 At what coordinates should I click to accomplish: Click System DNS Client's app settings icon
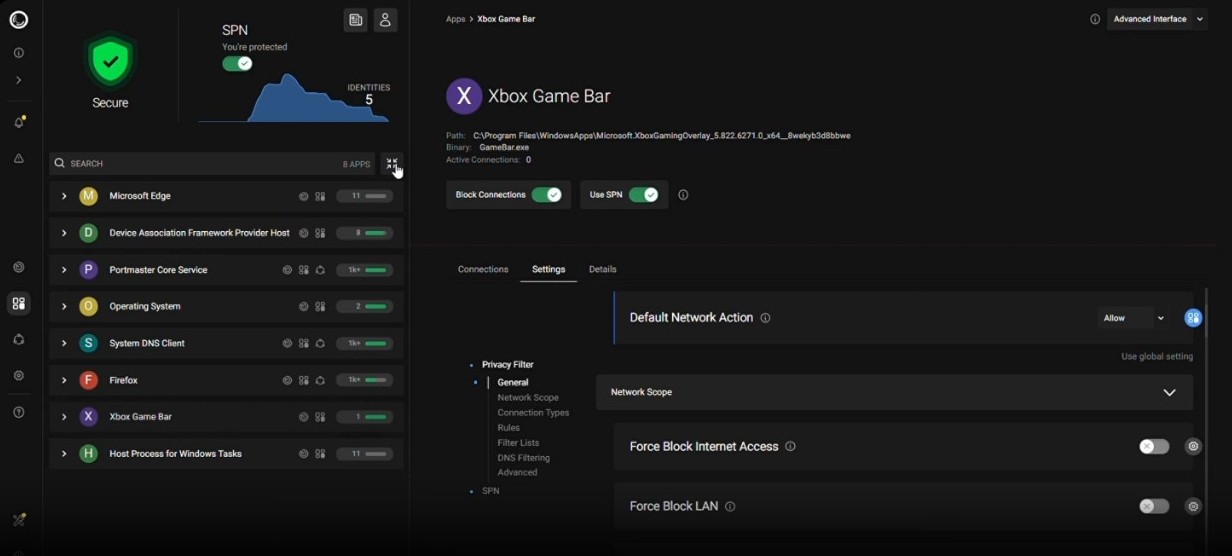coord(303,344)
